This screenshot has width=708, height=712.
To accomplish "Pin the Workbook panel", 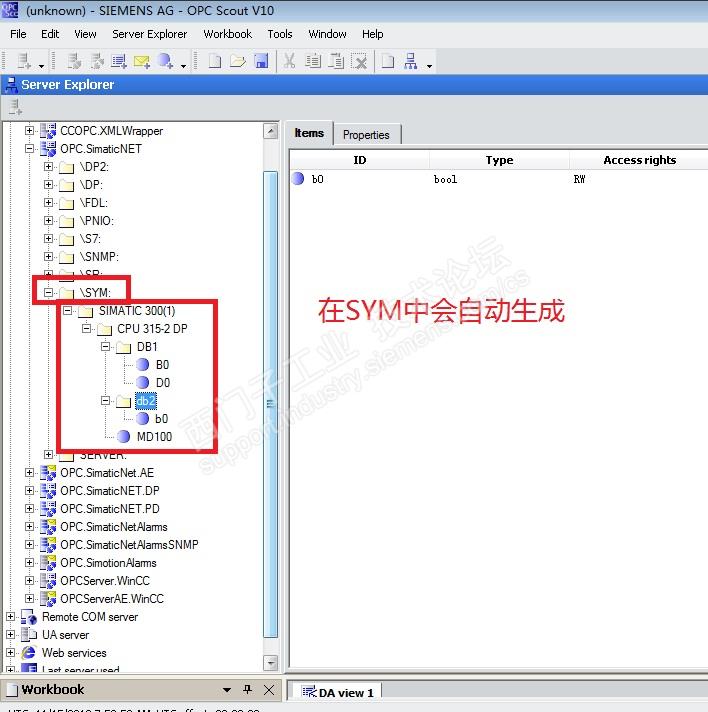I will [248, 690].
